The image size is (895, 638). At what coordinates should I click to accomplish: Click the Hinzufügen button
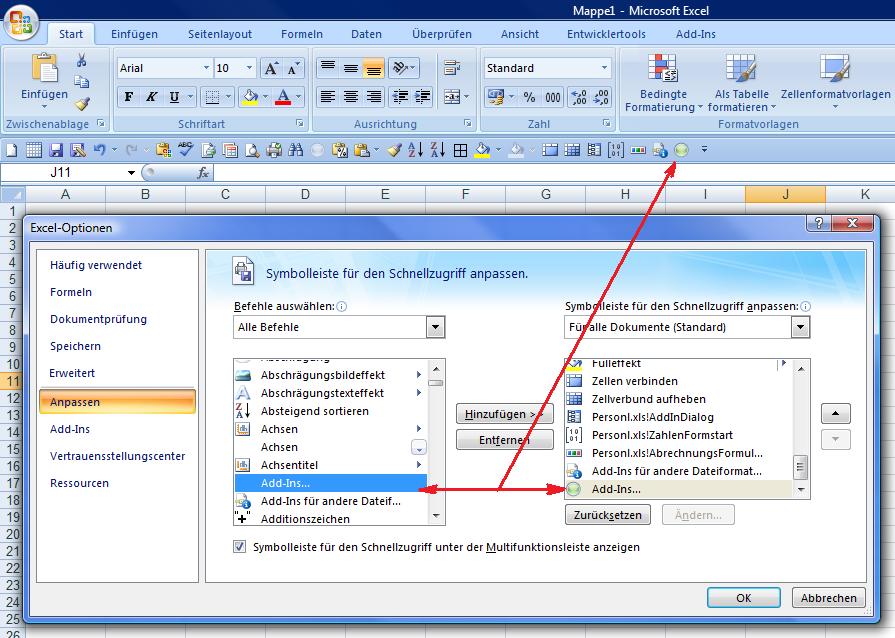tap(504, 413)
